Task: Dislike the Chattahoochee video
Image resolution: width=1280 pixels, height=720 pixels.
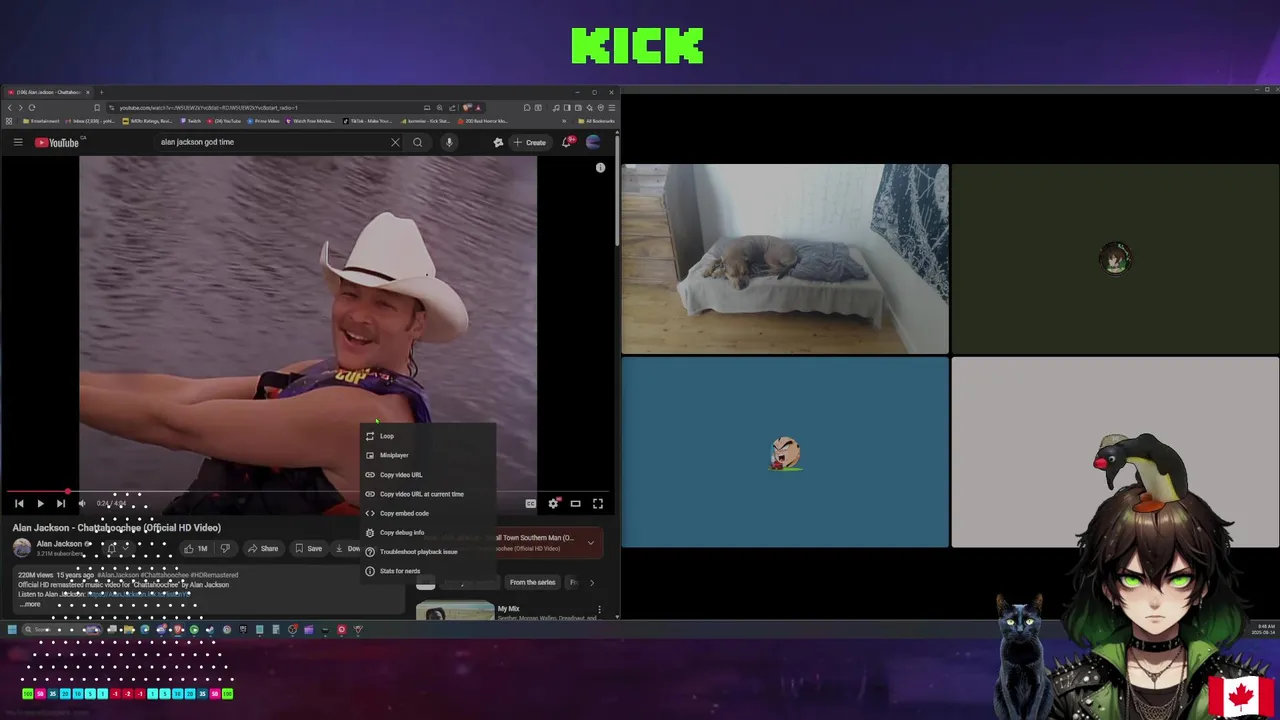Action: click(x=225, y=548)
